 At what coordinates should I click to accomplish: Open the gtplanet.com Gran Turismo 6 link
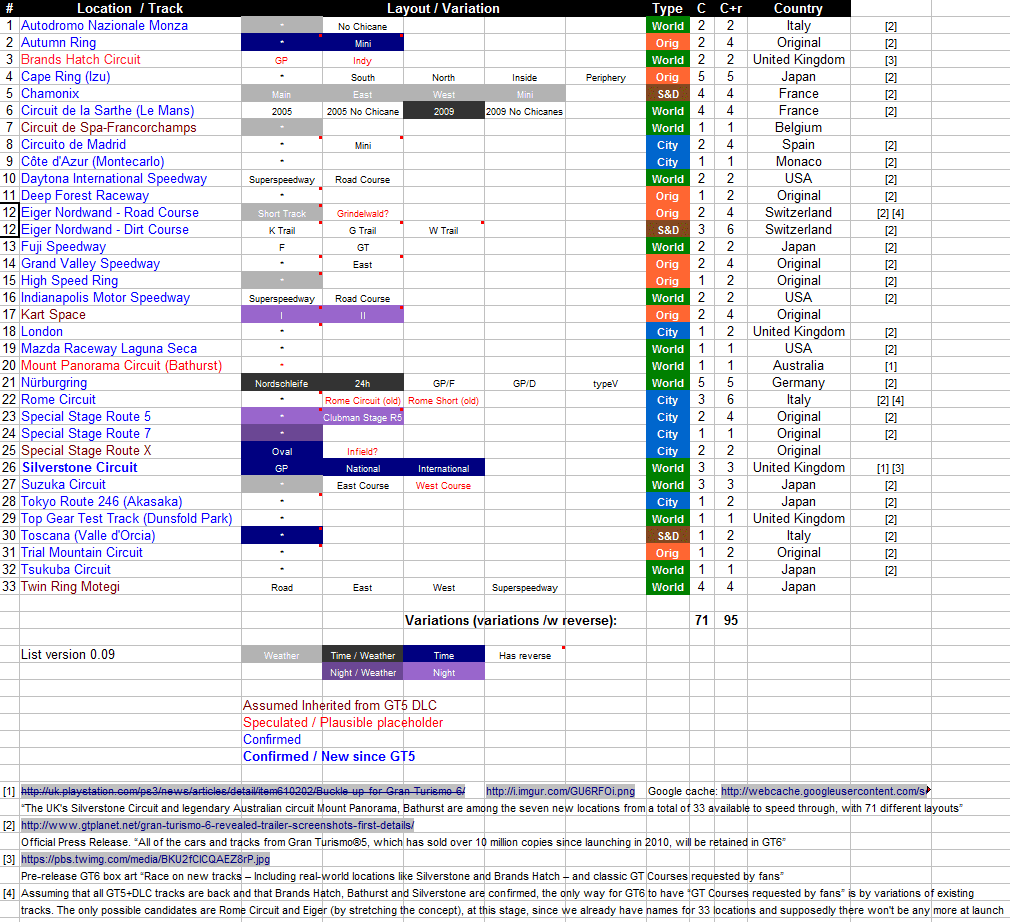pos(217,825)
